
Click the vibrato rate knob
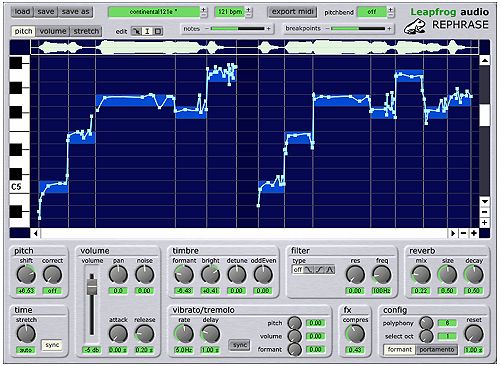click(x=184, y=334)
